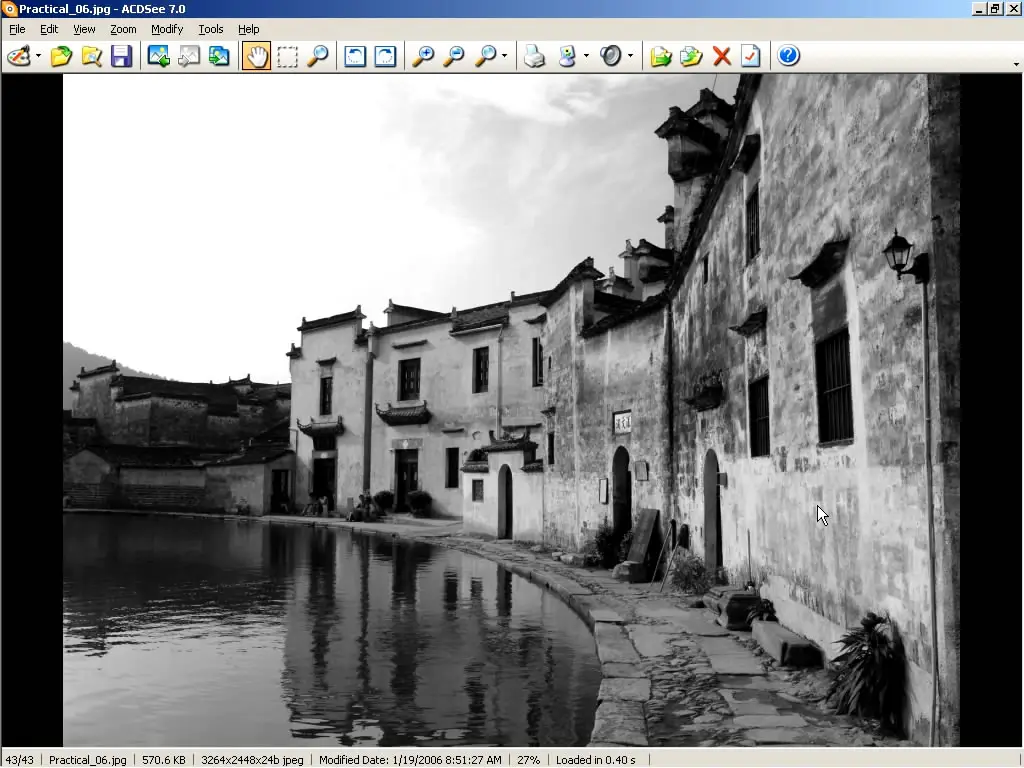Click the set wallpaper icon
1024x768 pixels.
coord(567,56)
